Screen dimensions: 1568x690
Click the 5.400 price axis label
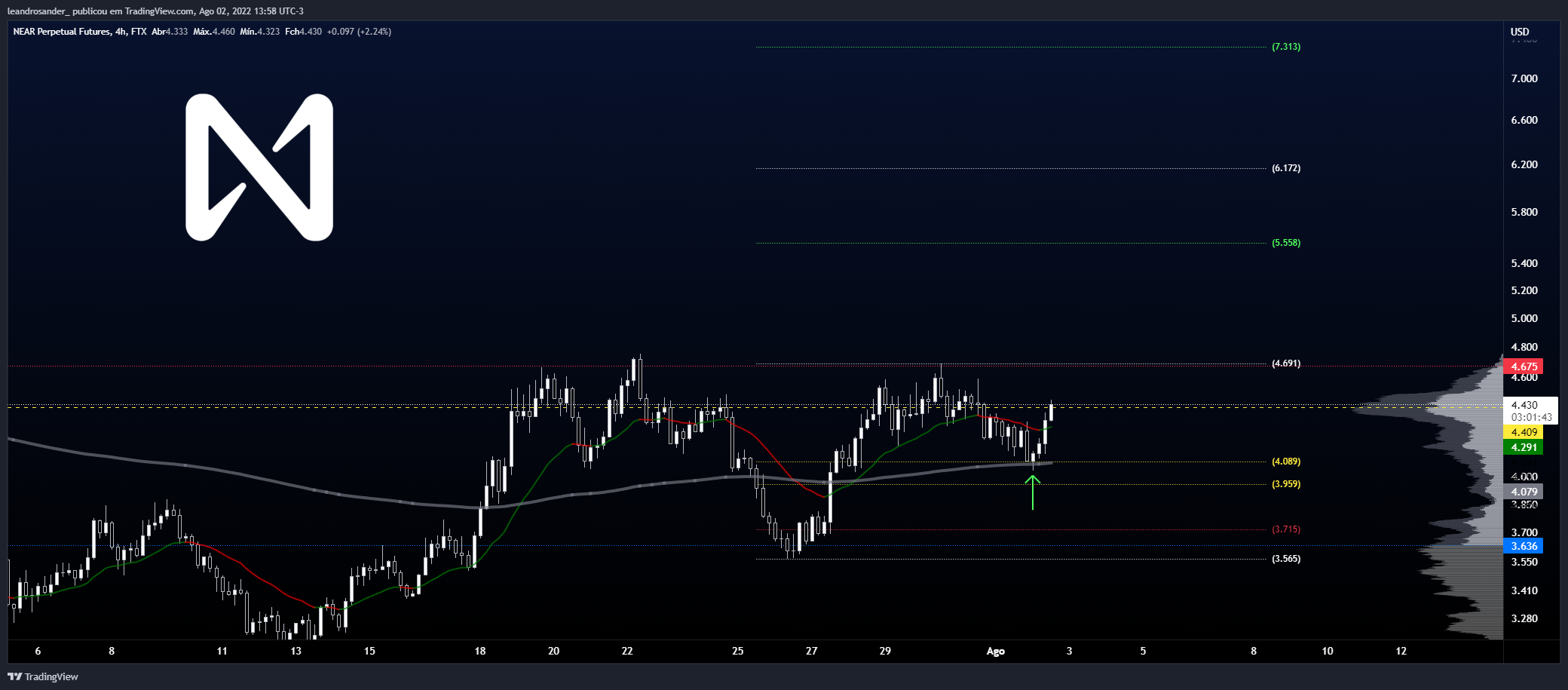1524,263
